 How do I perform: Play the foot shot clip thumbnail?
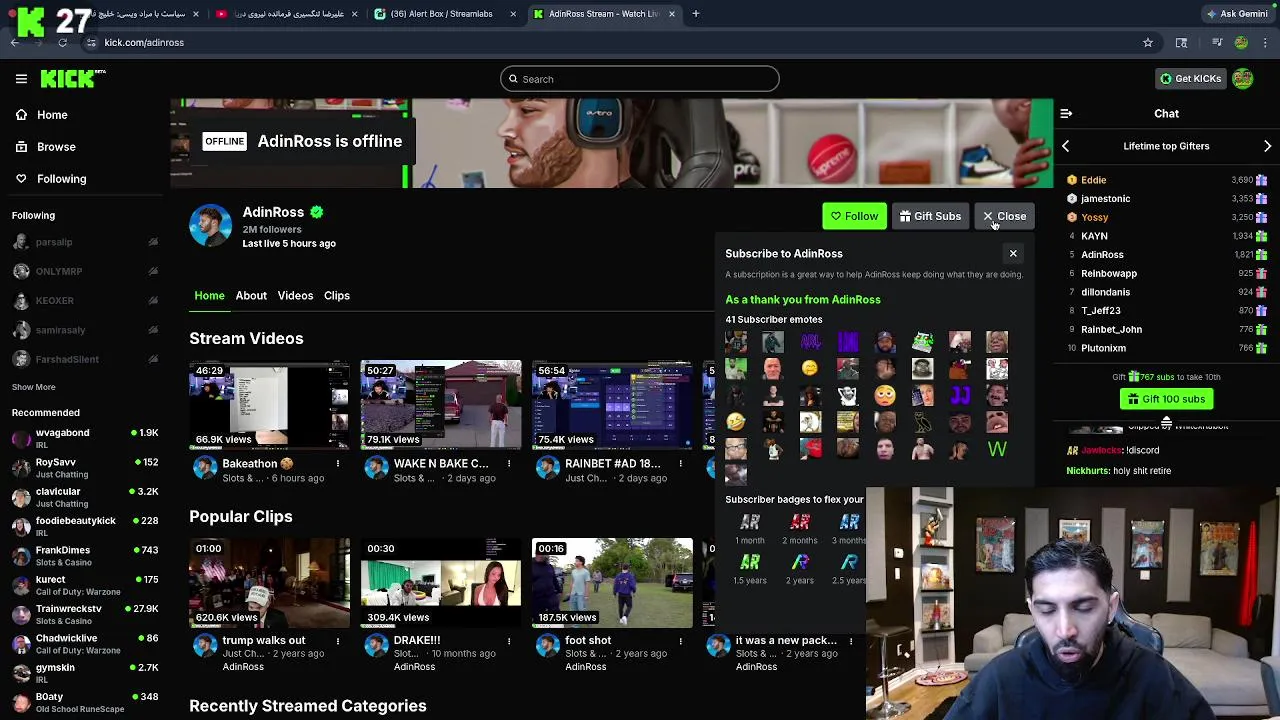coord(612,583)
